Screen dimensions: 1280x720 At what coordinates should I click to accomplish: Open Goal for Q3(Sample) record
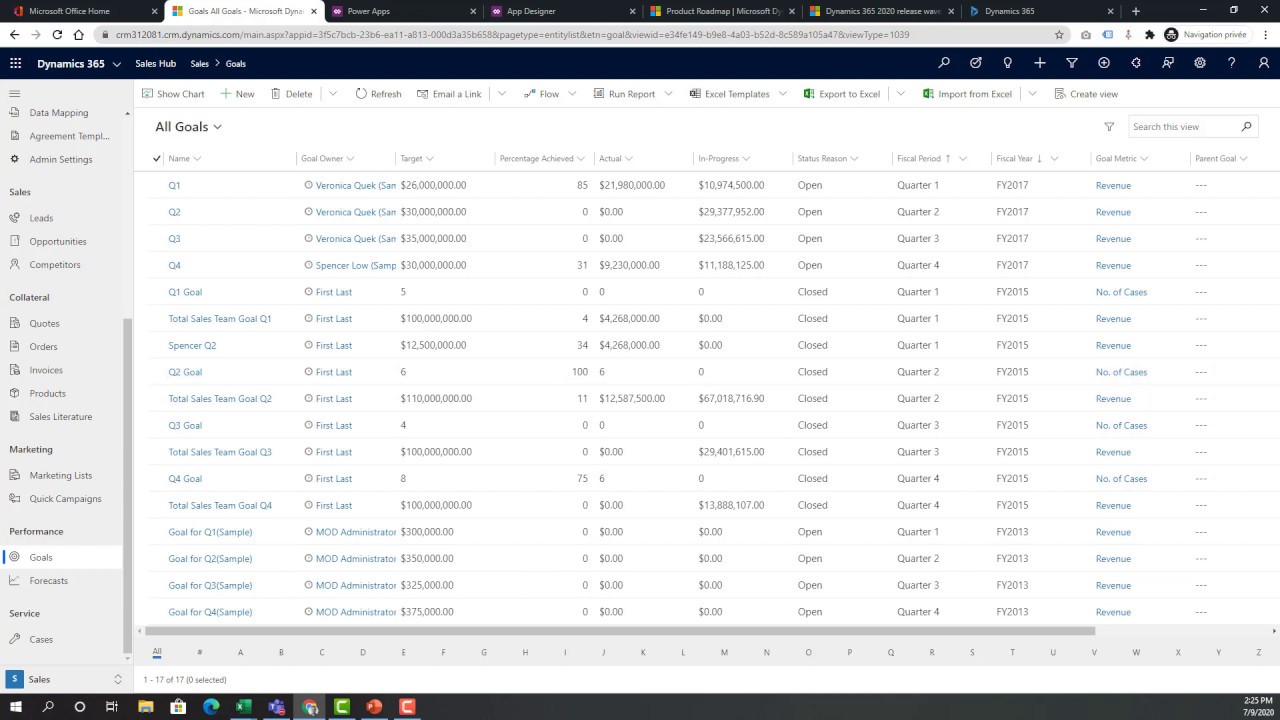210,585
